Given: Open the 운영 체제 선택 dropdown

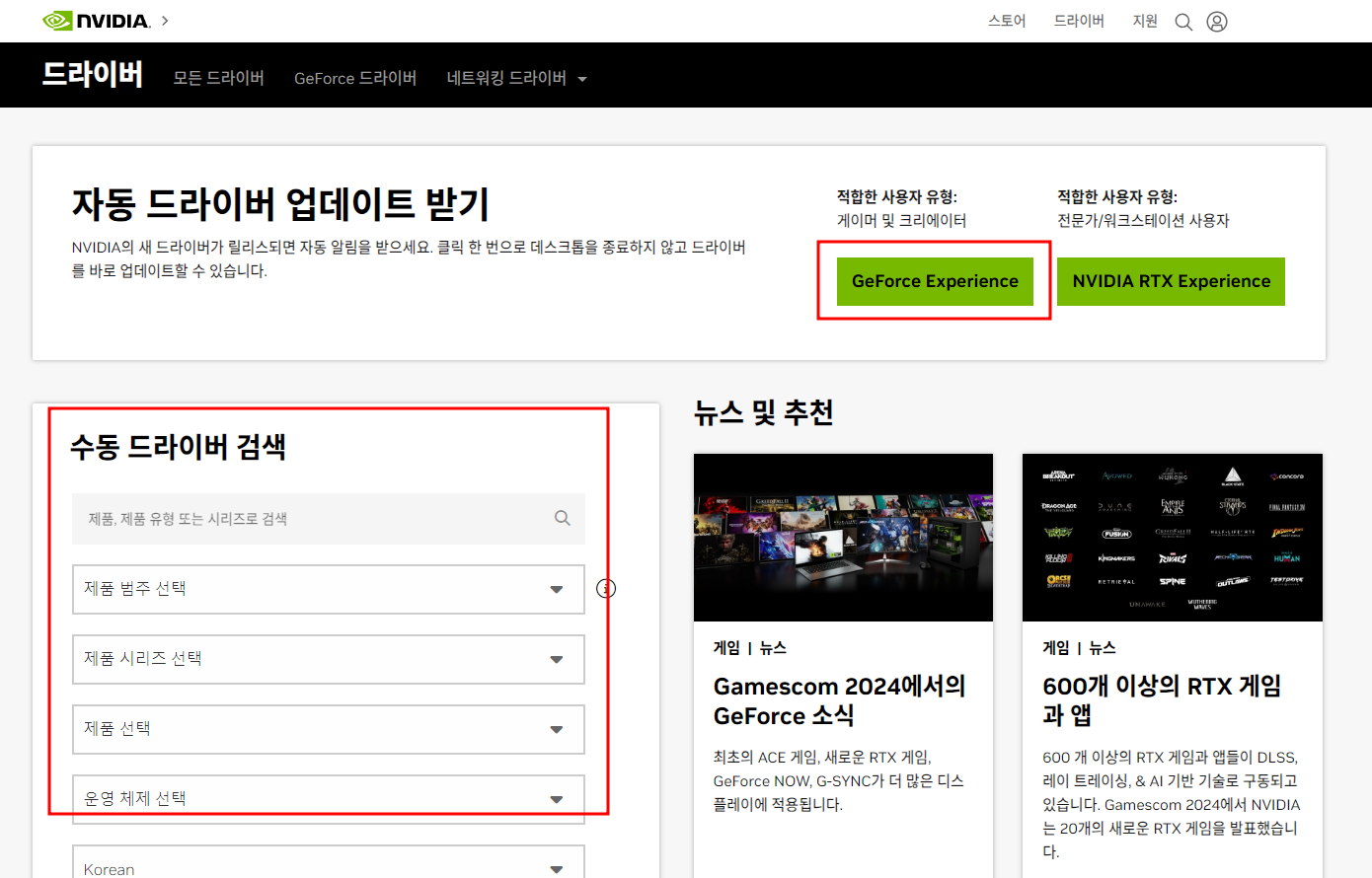Looking at the screenshot, I should (x=328, y=799).
